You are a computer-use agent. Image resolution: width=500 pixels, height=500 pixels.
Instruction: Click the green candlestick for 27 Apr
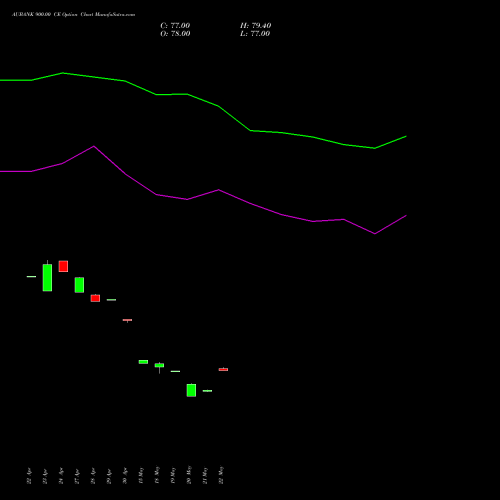tap(79, 285)
